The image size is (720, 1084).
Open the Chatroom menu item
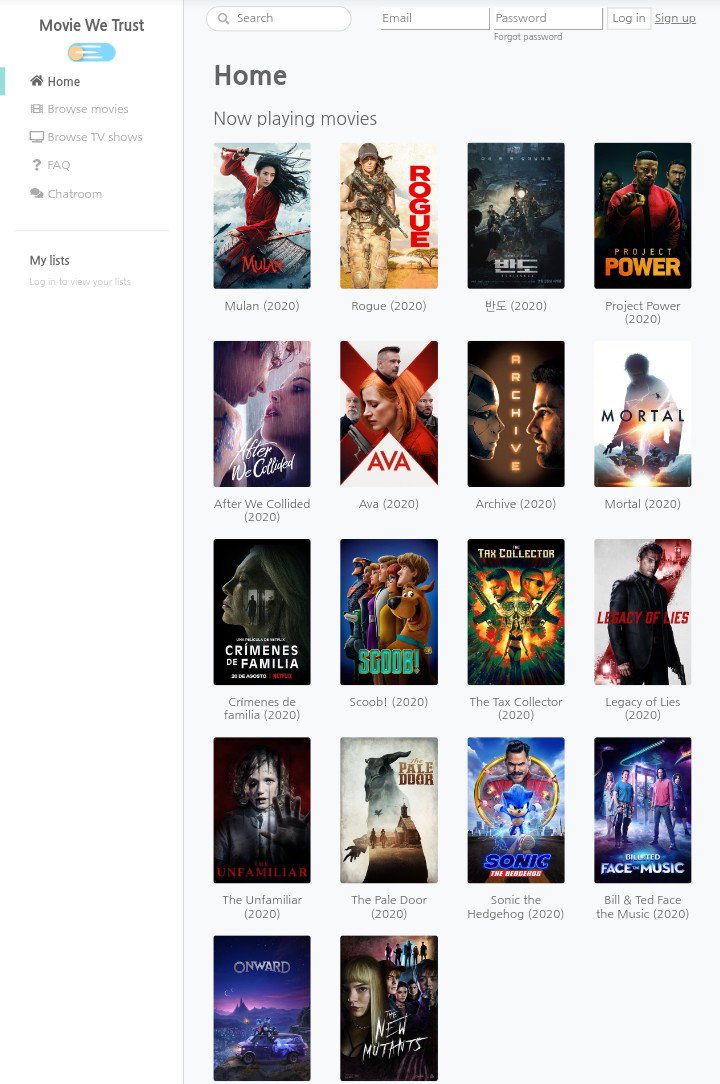[x=75, y=194]
